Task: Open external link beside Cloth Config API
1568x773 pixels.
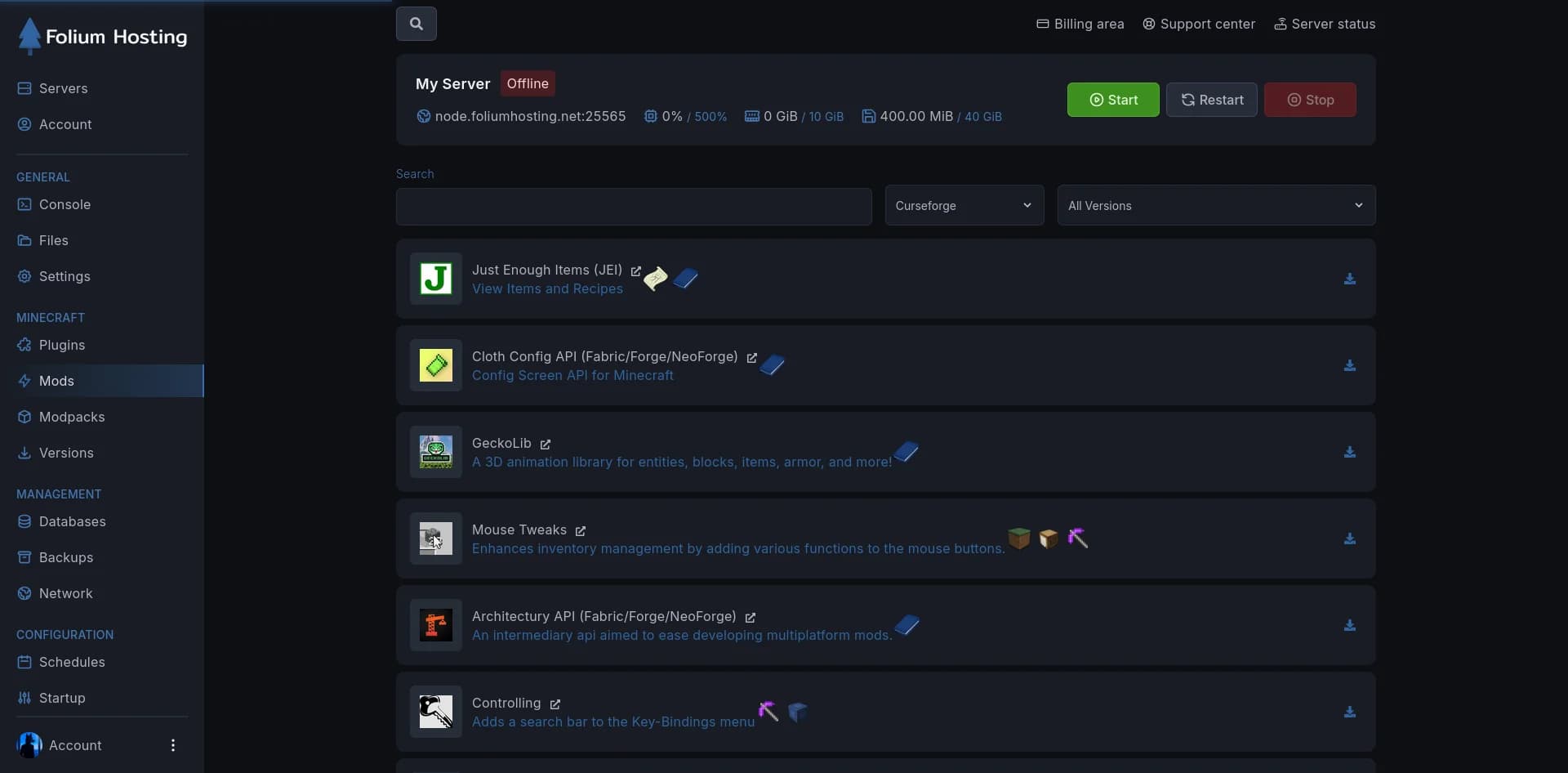Action: click(x=751, y=357)
